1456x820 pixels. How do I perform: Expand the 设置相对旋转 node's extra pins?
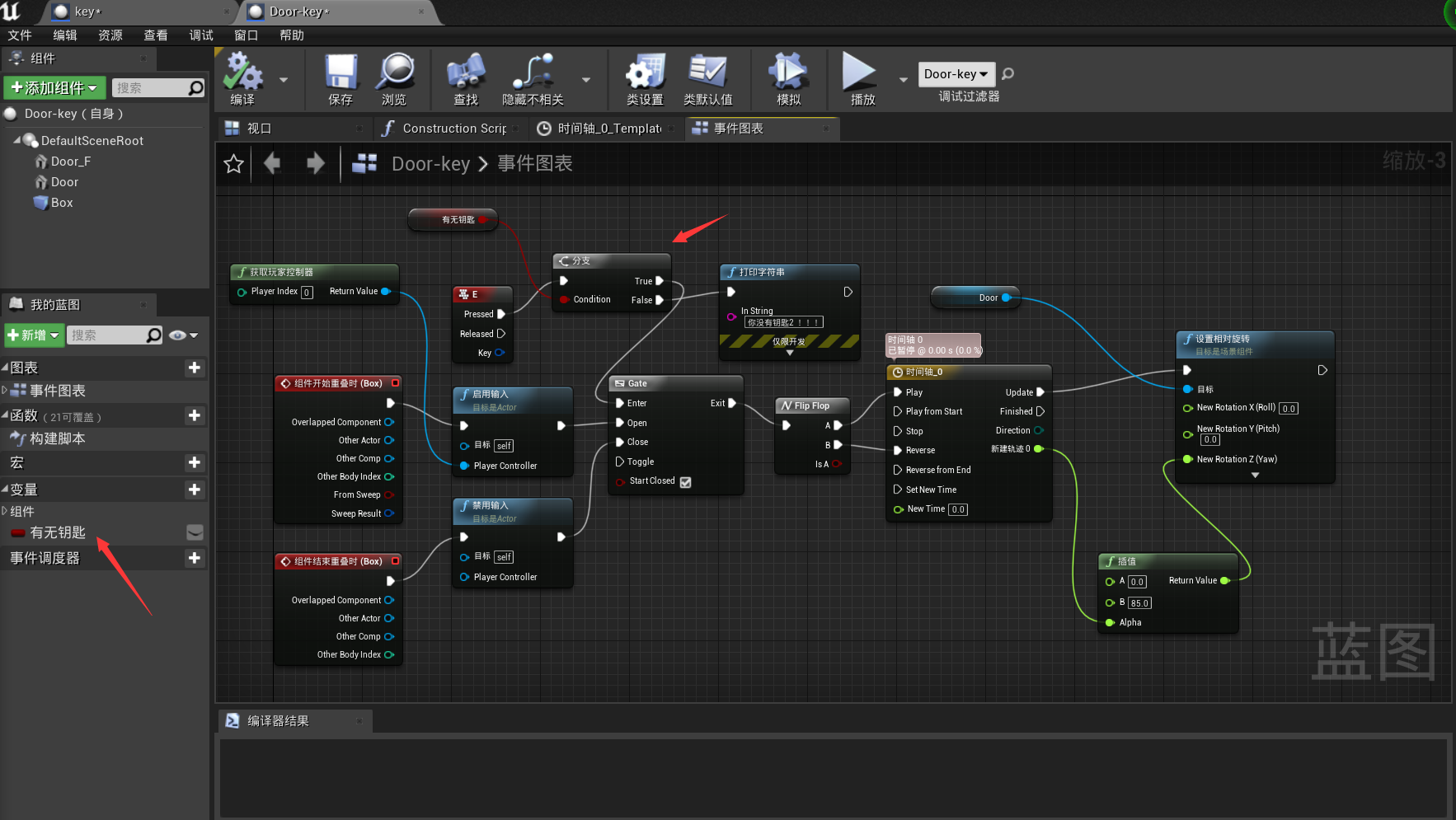1255,476
